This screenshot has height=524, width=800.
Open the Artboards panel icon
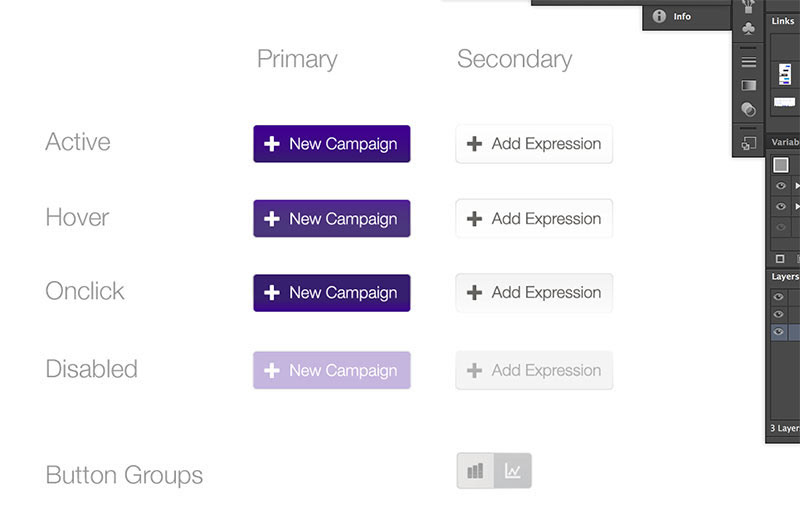click(x=748, y=143)
